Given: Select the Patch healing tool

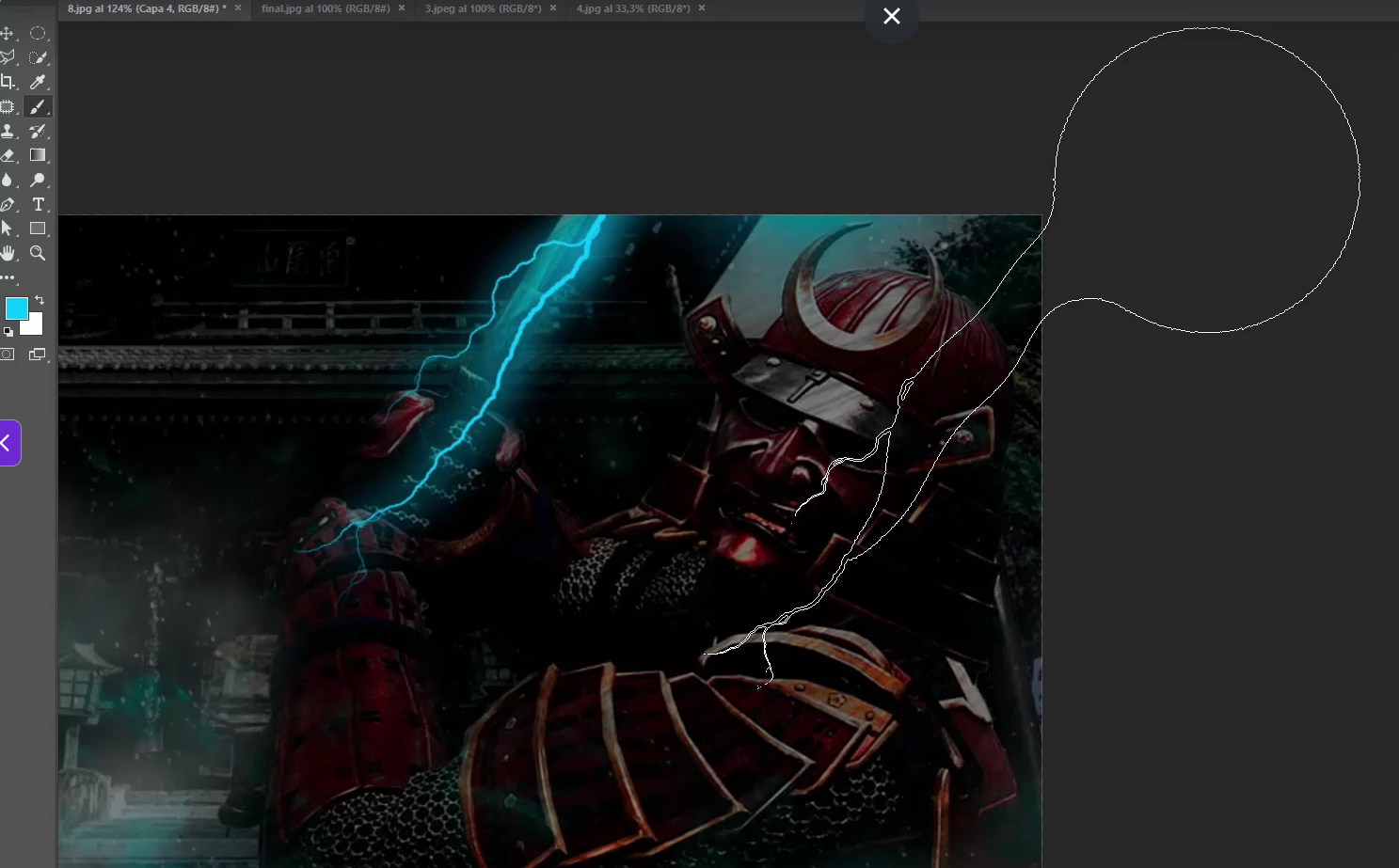Looking at the screenshot, I should click(8, 106).
